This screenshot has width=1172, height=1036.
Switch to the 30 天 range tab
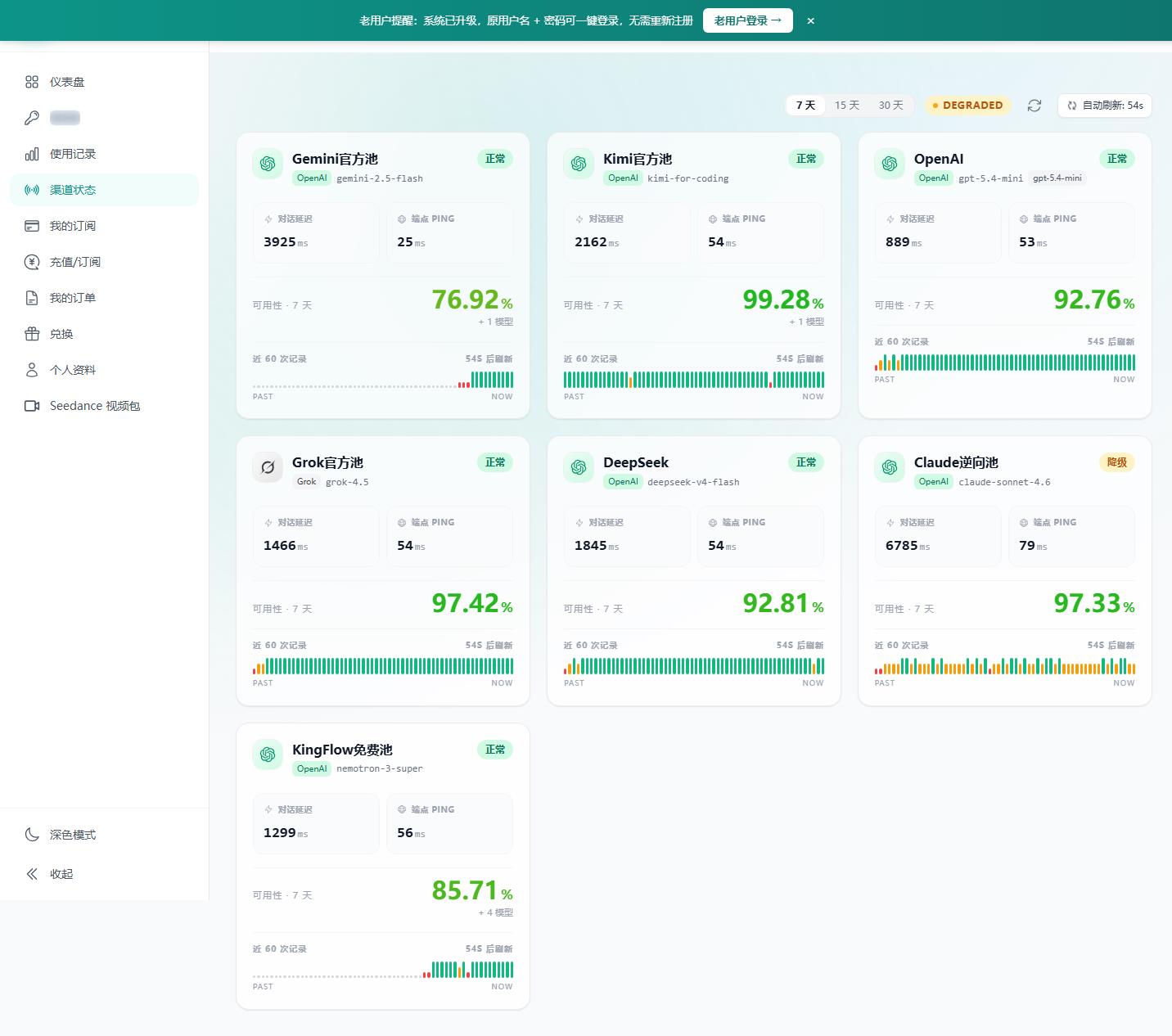pos(891,106)
